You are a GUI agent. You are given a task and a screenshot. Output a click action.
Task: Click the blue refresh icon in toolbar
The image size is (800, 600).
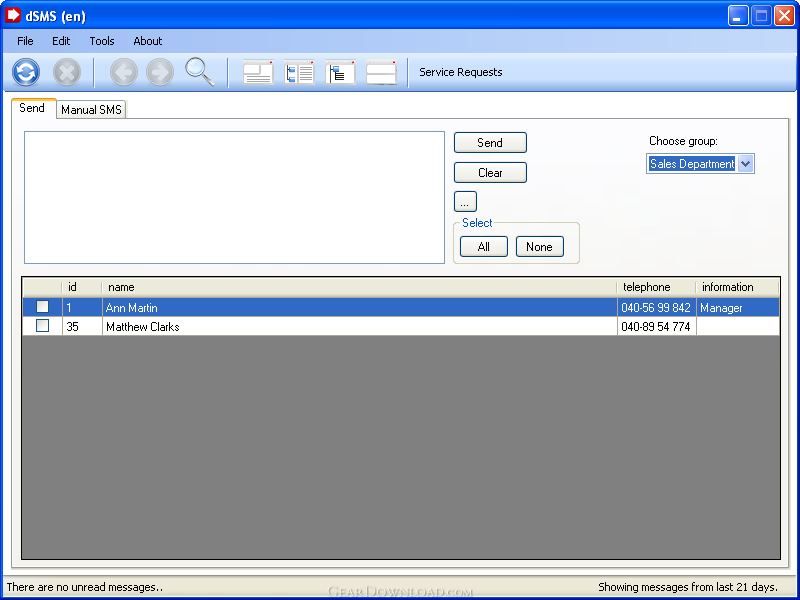pos(26,72)
